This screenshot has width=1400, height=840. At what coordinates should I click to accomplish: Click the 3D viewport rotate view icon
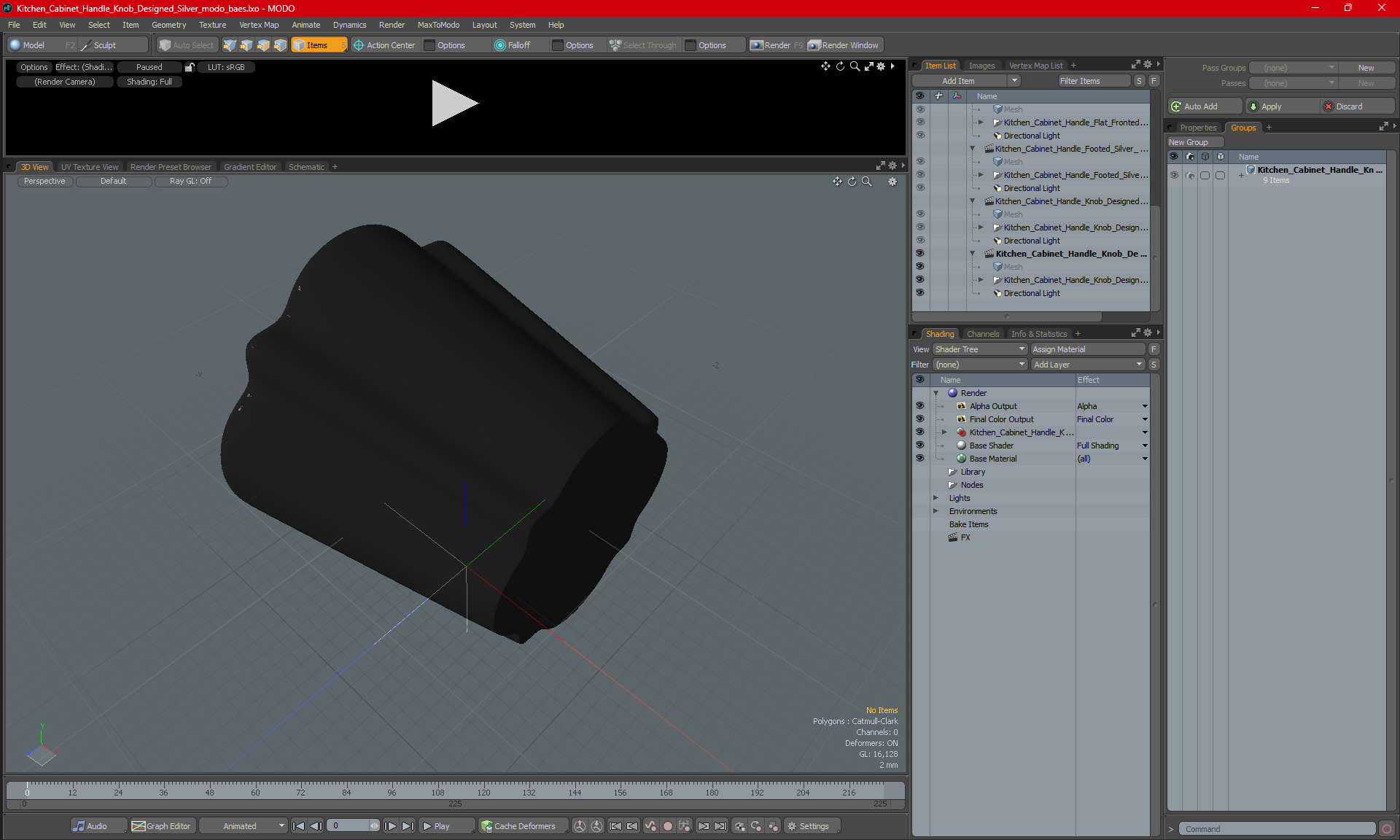tap(852, 182)
